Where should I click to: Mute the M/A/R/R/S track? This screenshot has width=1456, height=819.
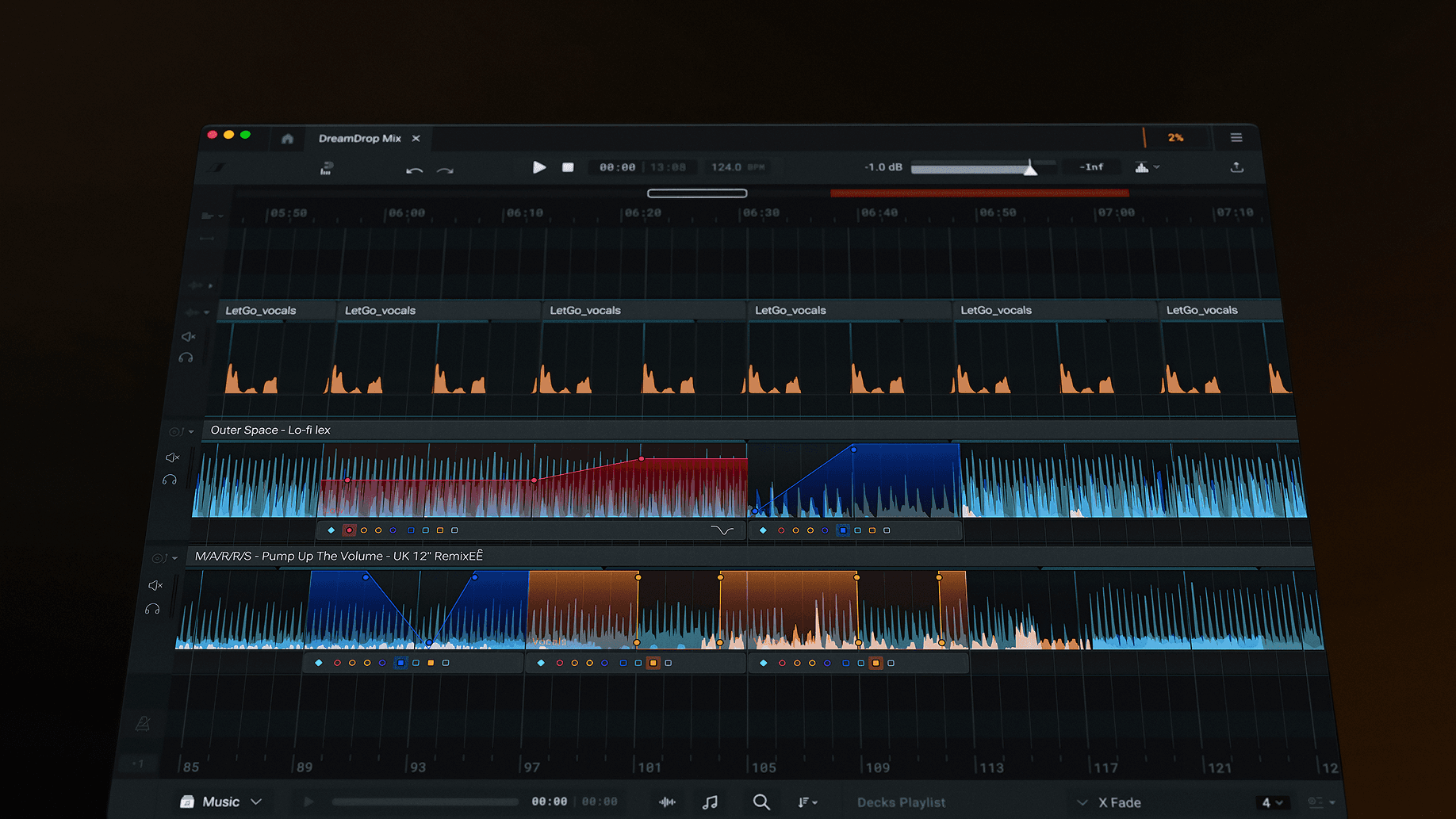click(155, 585)
